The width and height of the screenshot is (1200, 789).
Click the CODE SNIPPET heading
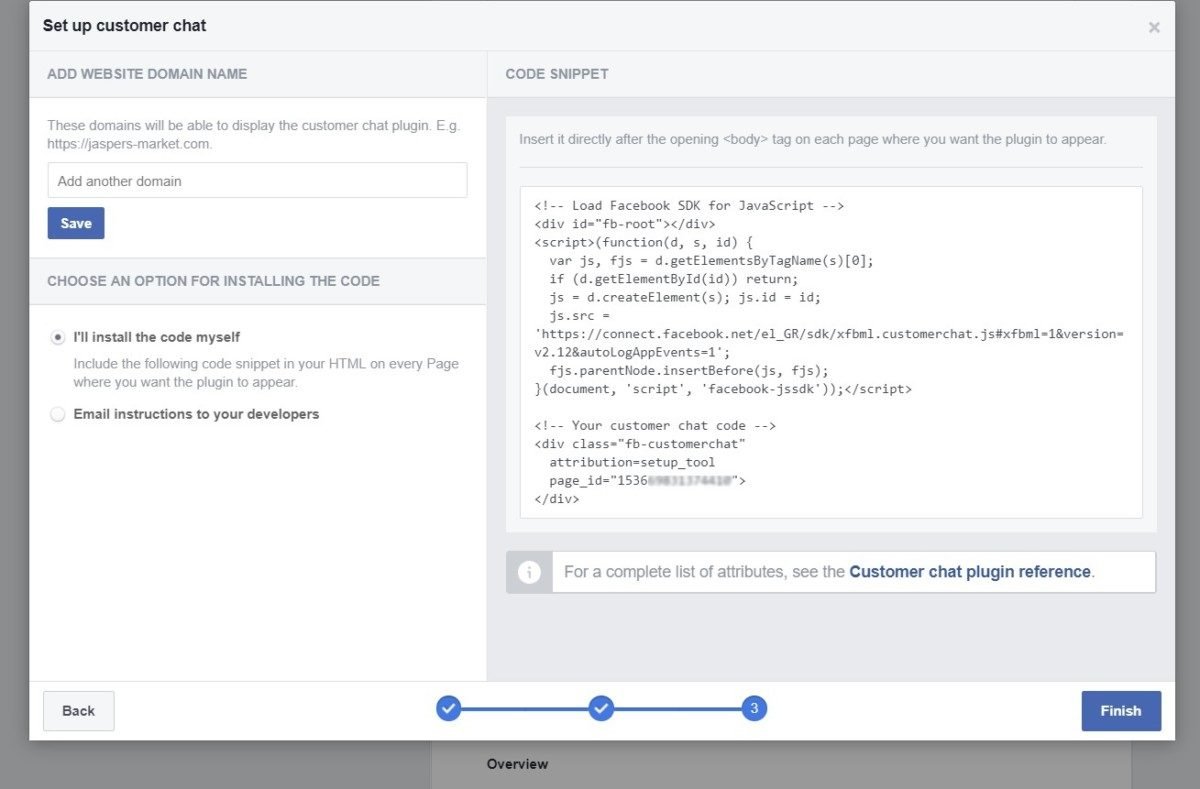click(x=557, y=74)
